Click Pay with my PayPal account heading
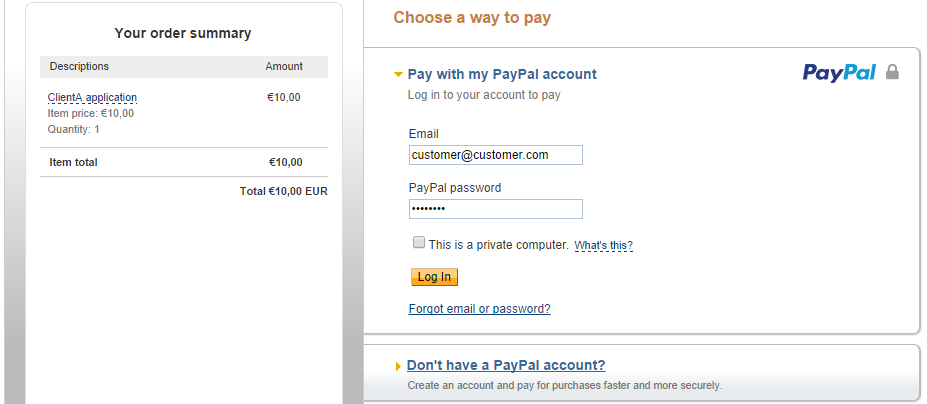 pyautogui.click(x=503, y=75)
